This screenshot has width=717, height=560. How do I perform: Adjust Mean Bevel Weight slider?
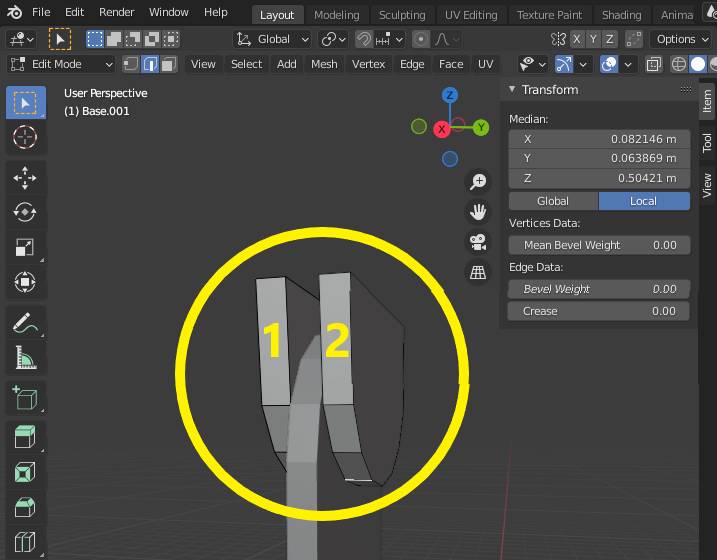point(599,245)
